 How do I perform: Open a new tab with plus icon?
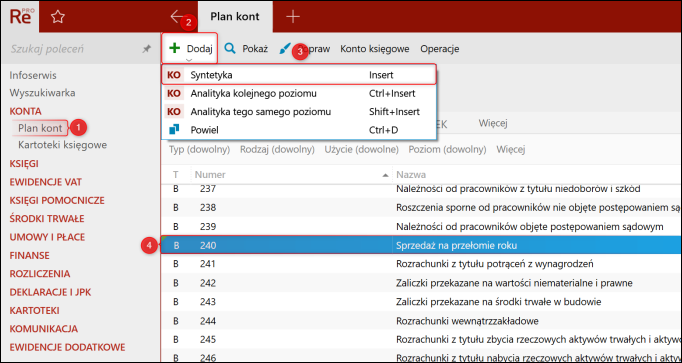pyautogui.click(x=293, y=17)
